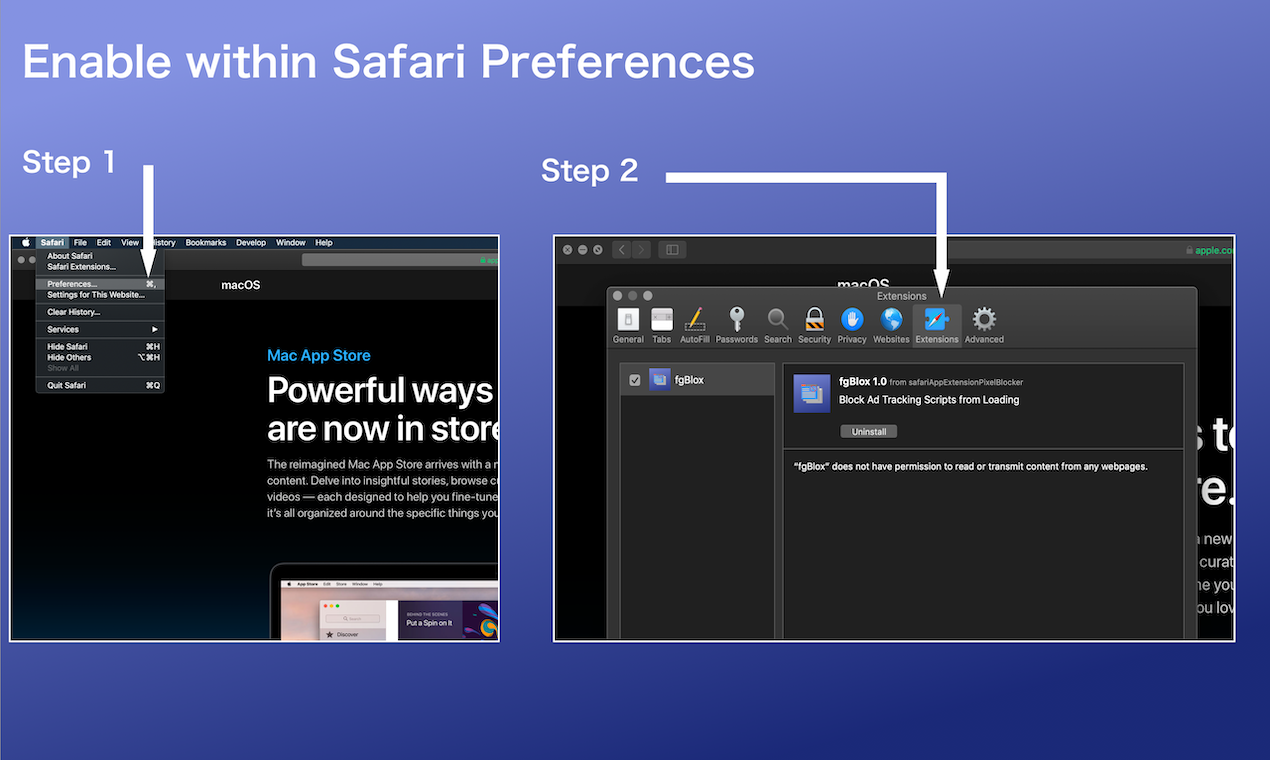Open the Help menu

point(324,242)
